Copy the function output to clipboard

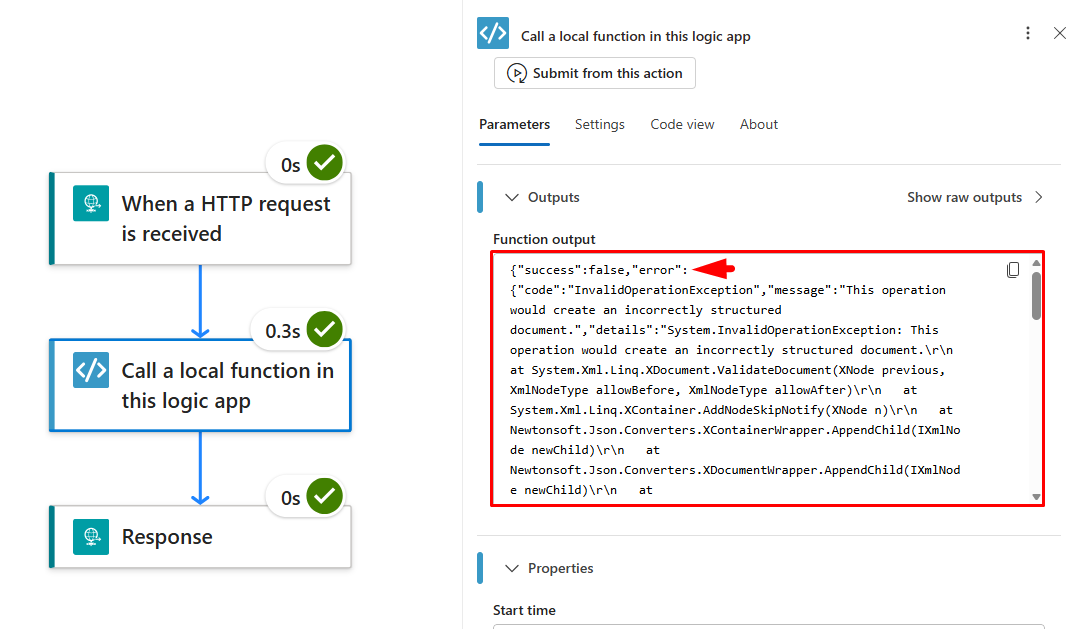pos(1013,270)
